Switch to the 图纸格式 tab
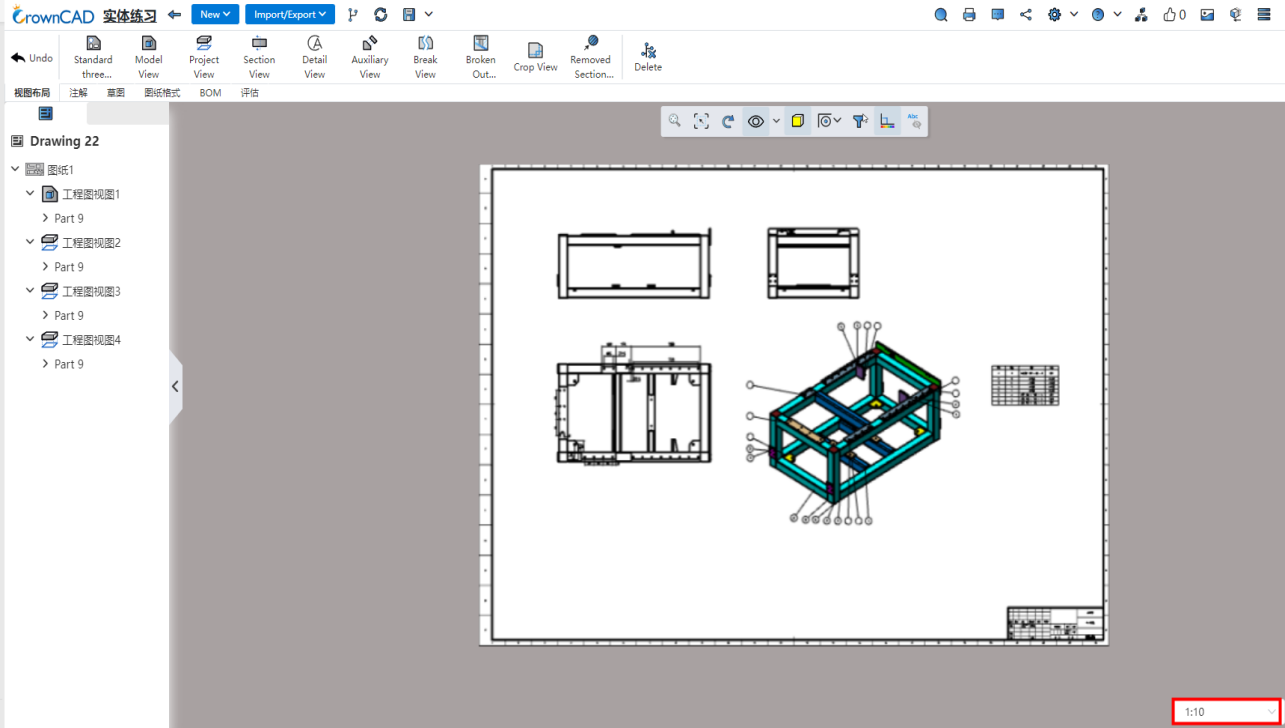This screenshot has width=1285, height=728. [162, 93]
